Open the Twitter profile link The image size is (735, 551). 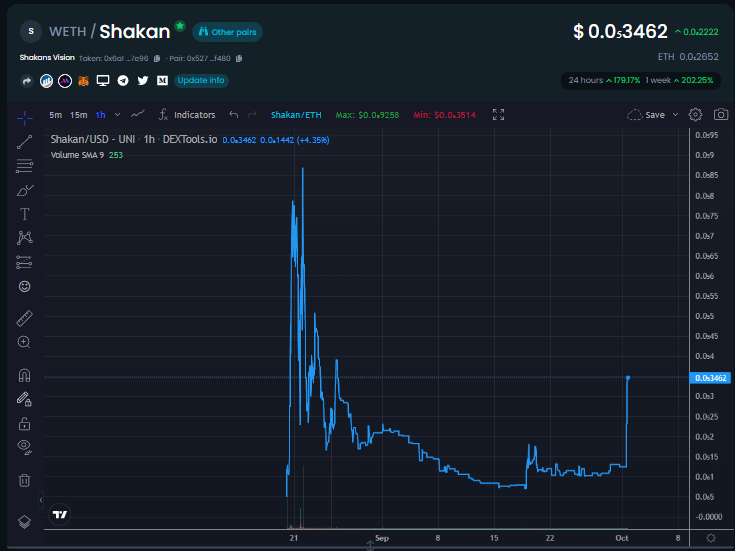[143, 81]
